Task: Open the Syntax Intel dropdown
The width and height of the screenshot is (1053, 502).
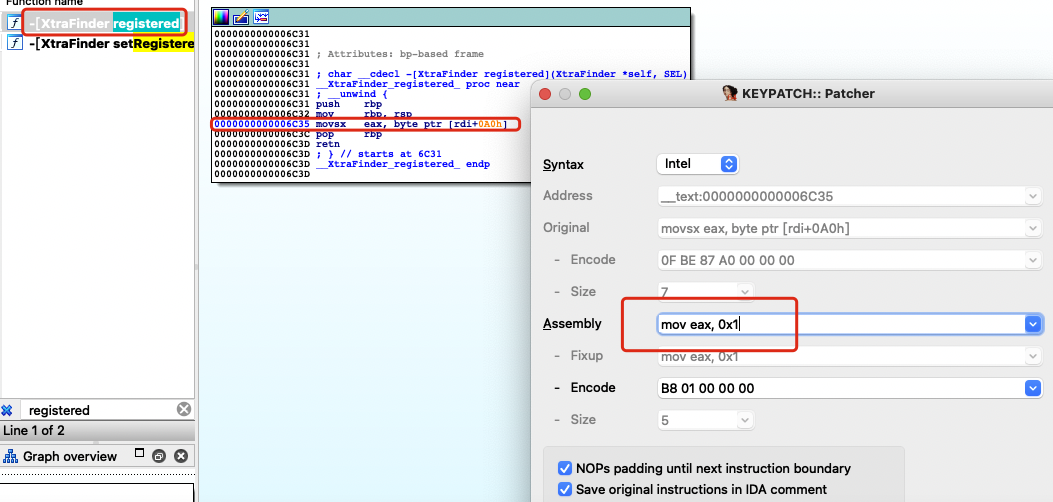Action: point(697,164)
